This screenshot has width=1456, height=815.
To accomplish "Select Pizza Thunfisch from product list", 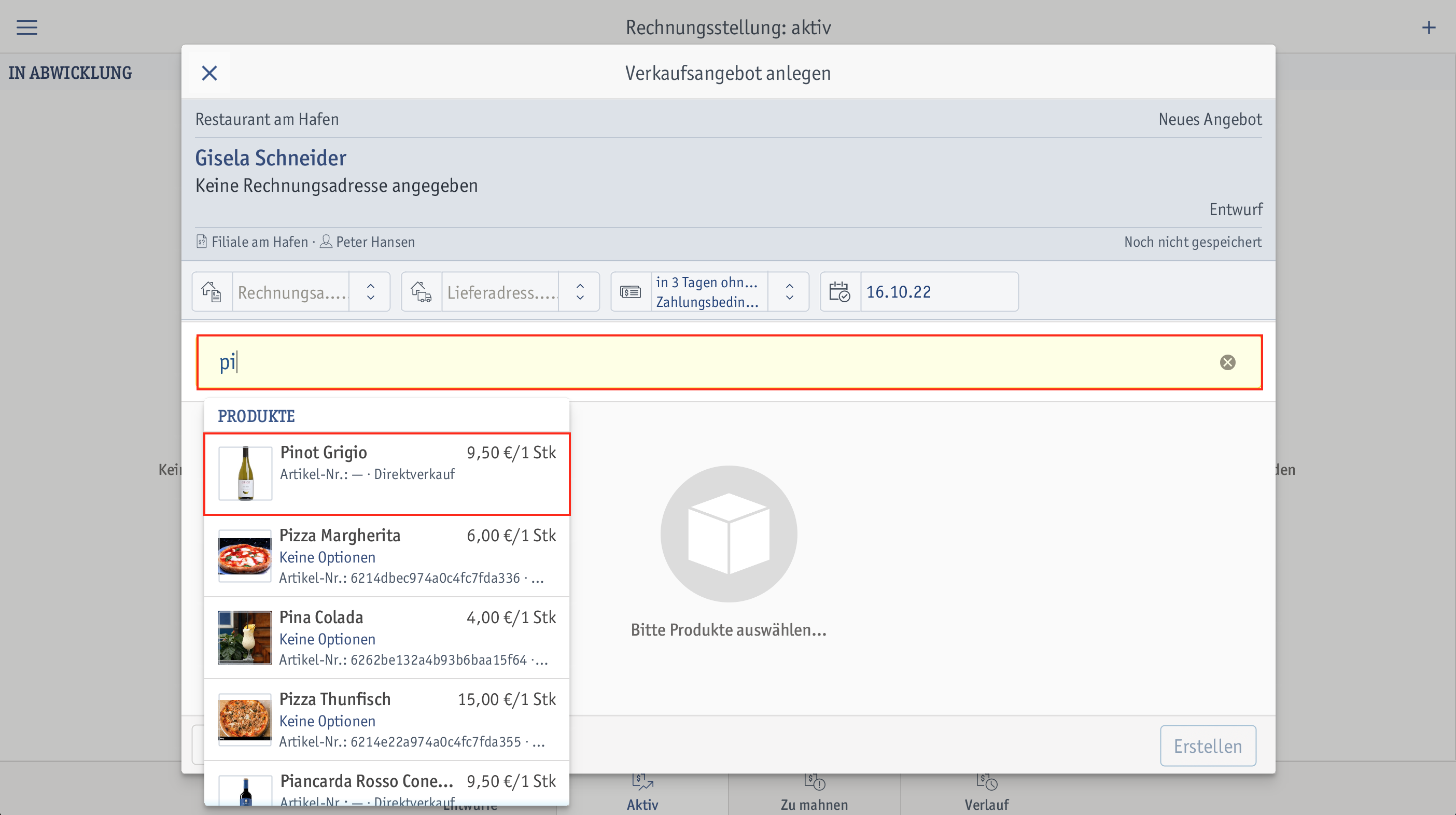I will (387, 720).
